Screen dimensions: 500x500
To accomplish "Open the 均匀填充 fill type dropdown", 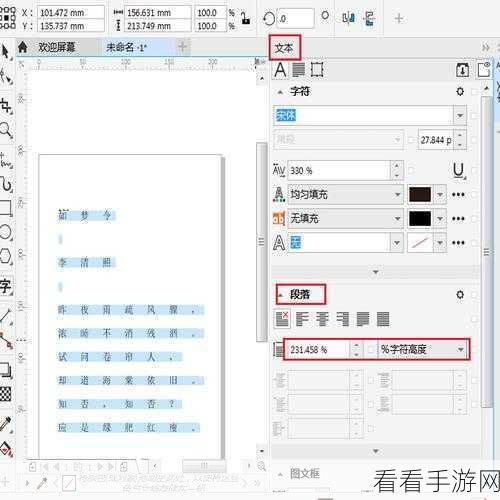I will point(397,194).
